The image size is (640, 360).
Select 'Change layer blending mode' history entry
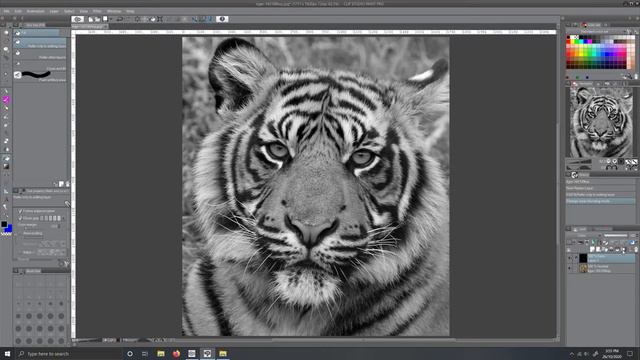600,201
